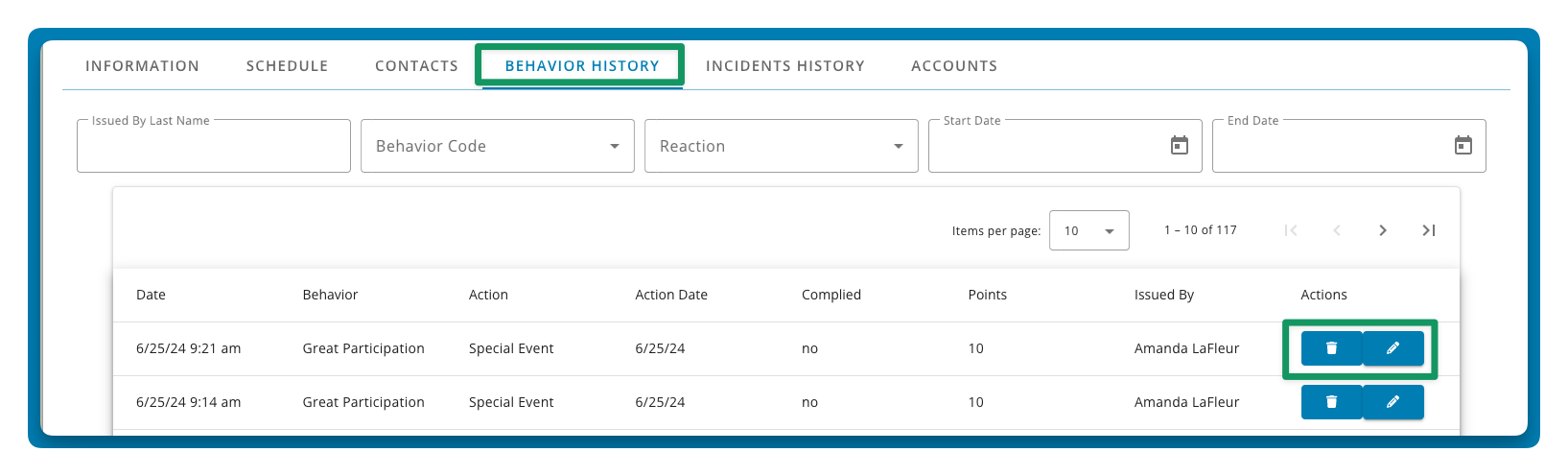This screenshot has width=1568, height=476.
Task: Select the 6/25/24 9:21 am date cell
Action: click(188, 348)
